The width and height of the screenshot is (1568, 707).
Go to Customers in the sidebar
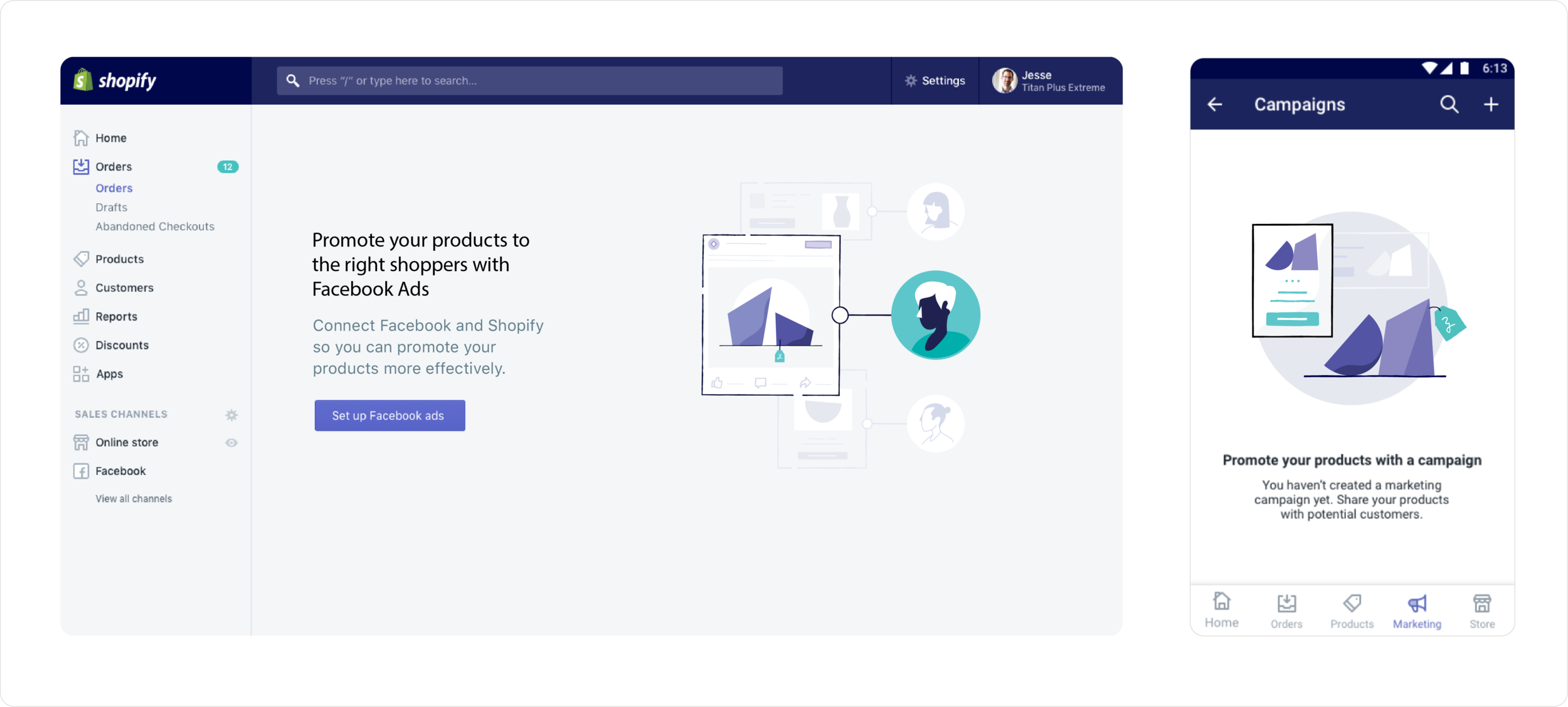click(x=124, y=288)
